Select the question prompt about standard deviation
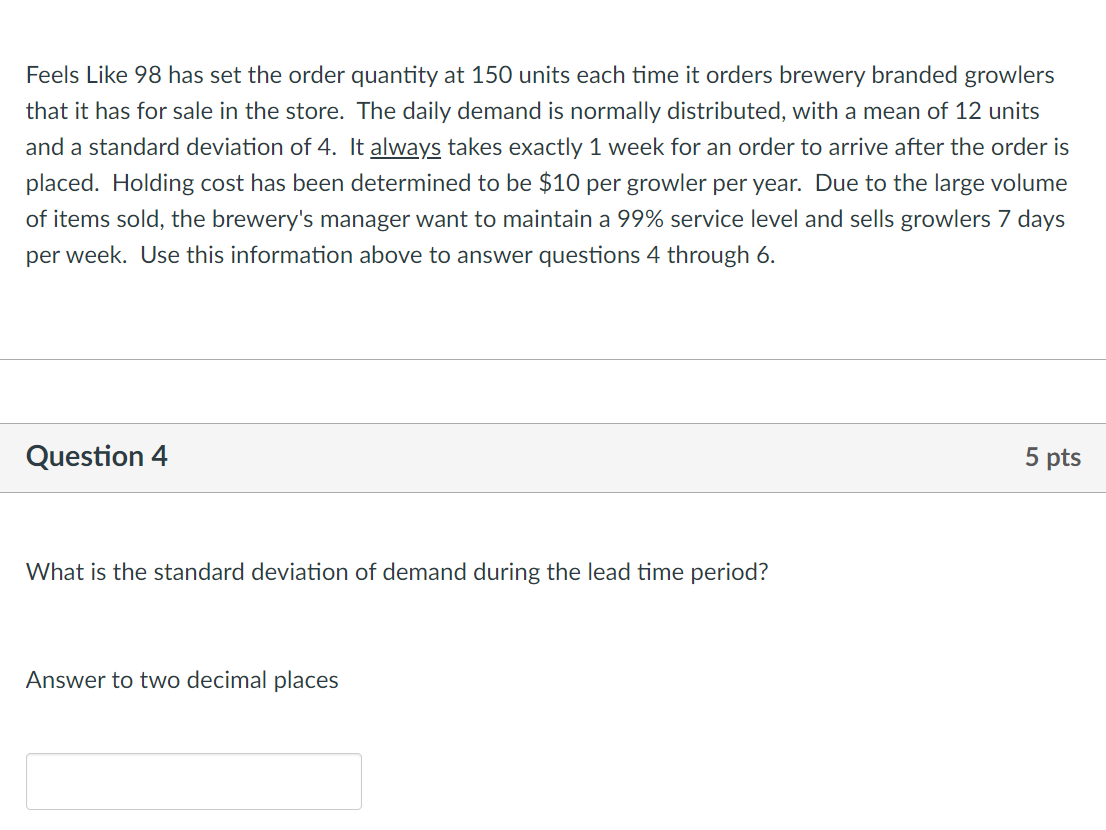This screenshot has width=1106, height=830. tap(397, 571)
